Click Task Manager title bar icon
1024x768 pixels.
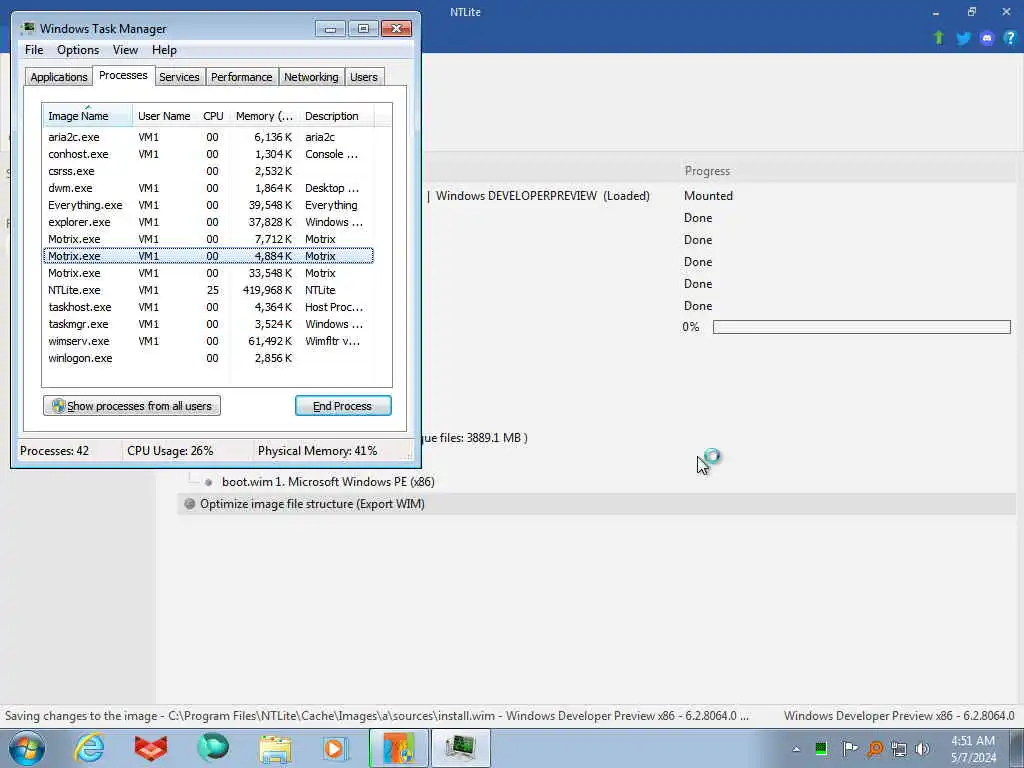(27, 28)
